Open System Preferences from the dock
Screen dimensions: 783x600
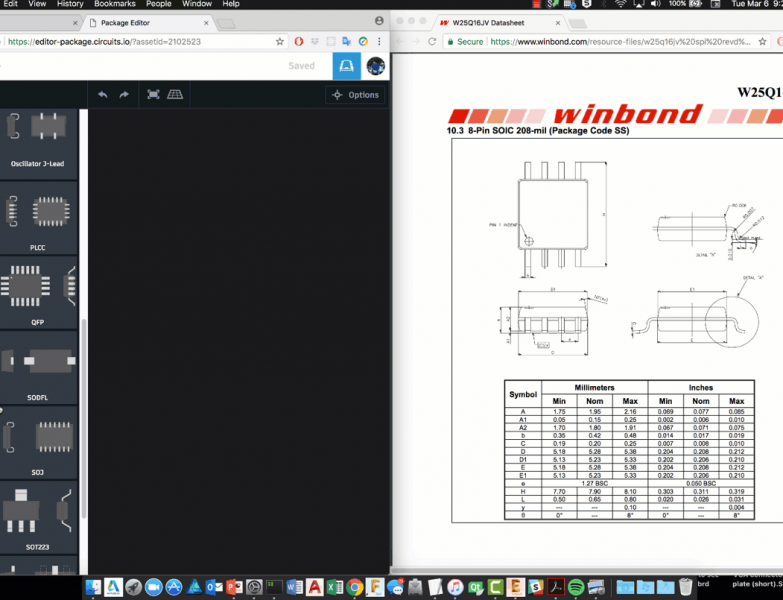[x=254, y=587]
